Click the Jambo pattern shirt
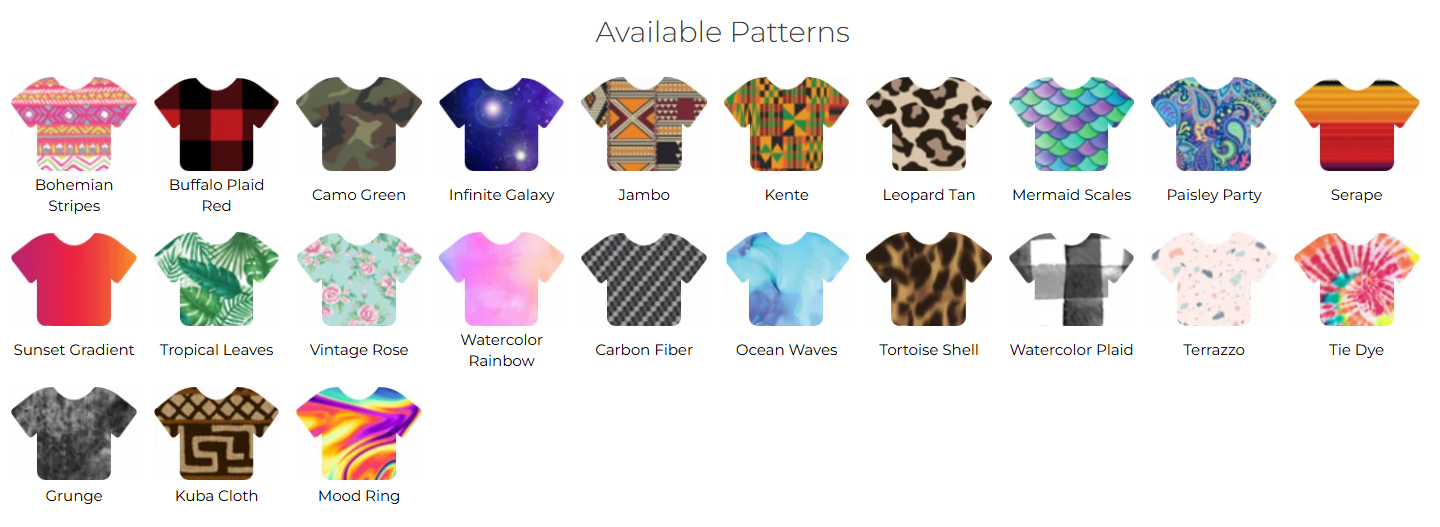Screen dimensions: 1440x527 pyautogui.click(x=644, y=124)
